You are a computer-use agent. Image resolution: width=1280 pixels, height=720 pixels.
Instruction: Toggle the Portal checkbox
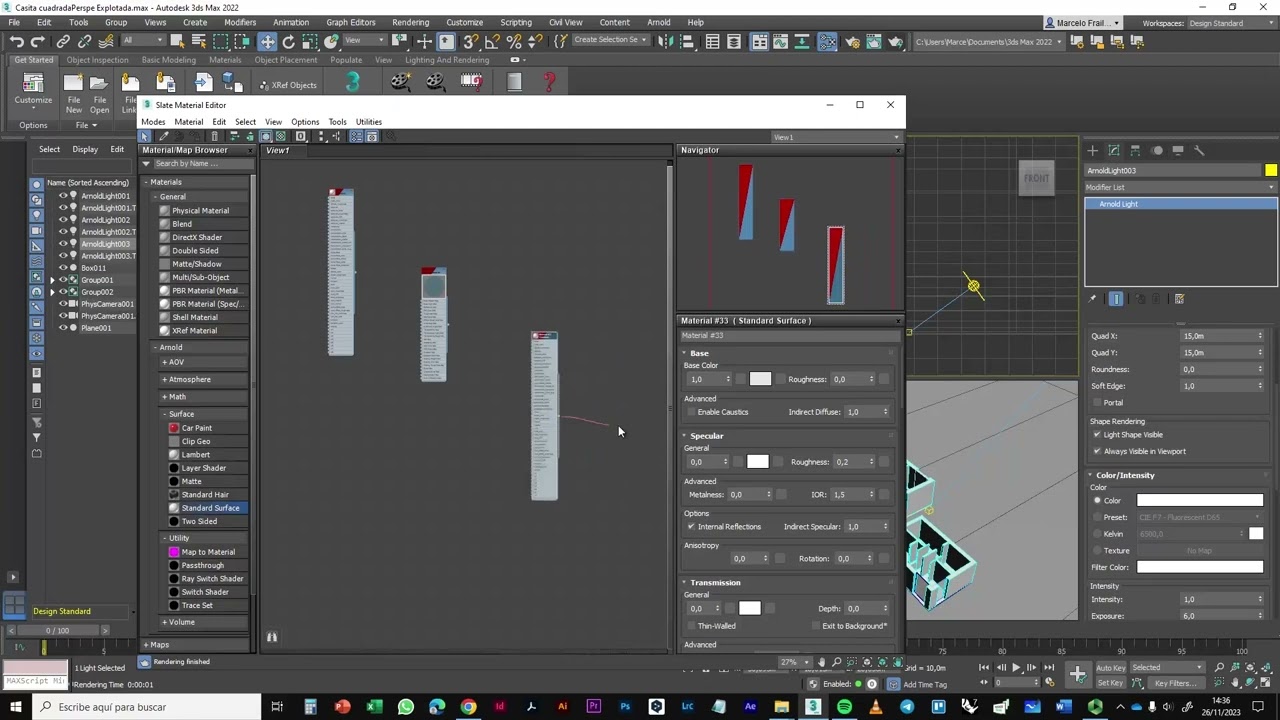click(x=1097, y=403)
